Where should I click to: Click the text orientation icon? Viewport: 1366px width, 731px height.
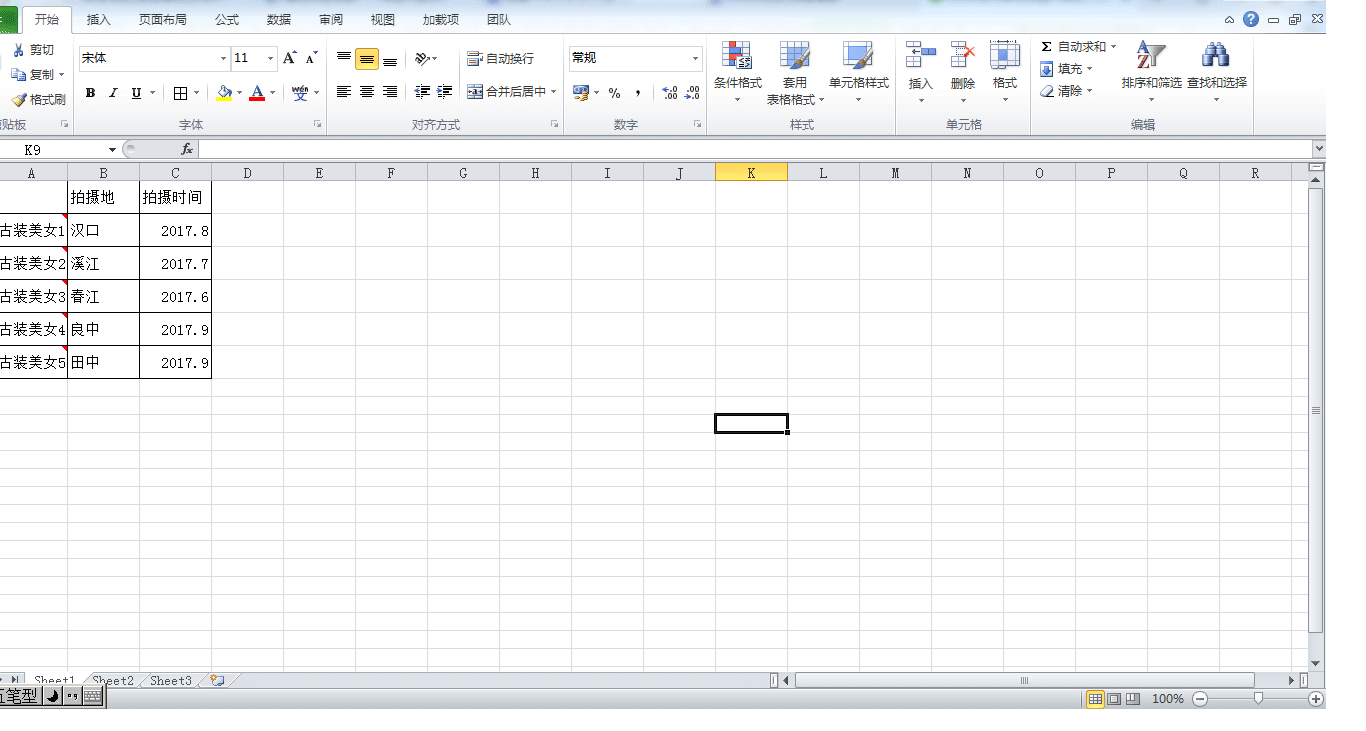(x=422, y=59)
